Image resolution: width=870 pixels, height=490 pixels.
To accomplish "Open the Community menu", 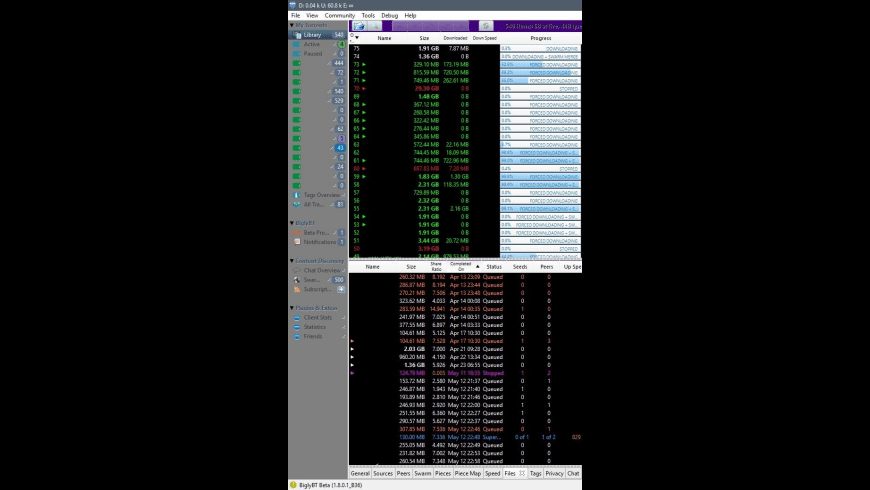I will pyautogui.click(x=340, y=16).
